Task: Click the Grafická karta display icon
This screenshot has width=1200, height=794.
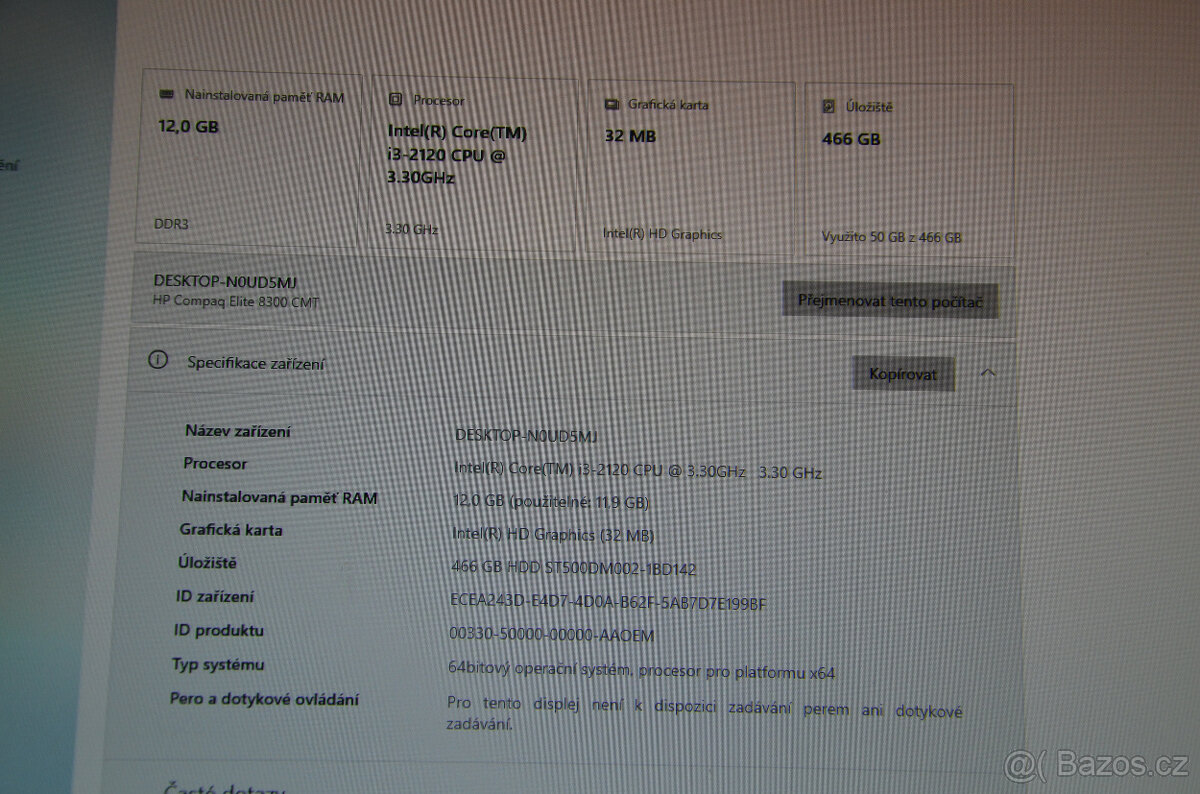Action: [613, 103]
